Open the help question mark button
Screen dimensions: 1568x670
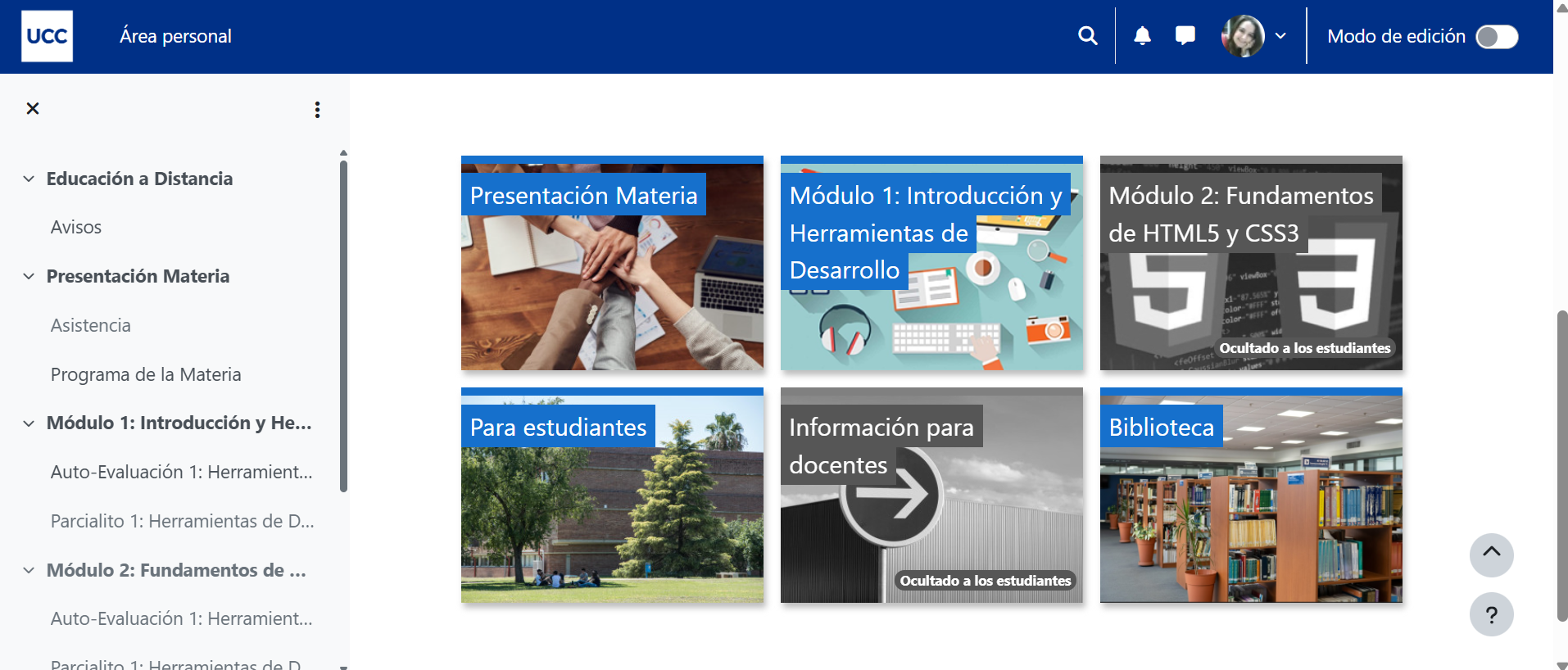click(1491, 614)
